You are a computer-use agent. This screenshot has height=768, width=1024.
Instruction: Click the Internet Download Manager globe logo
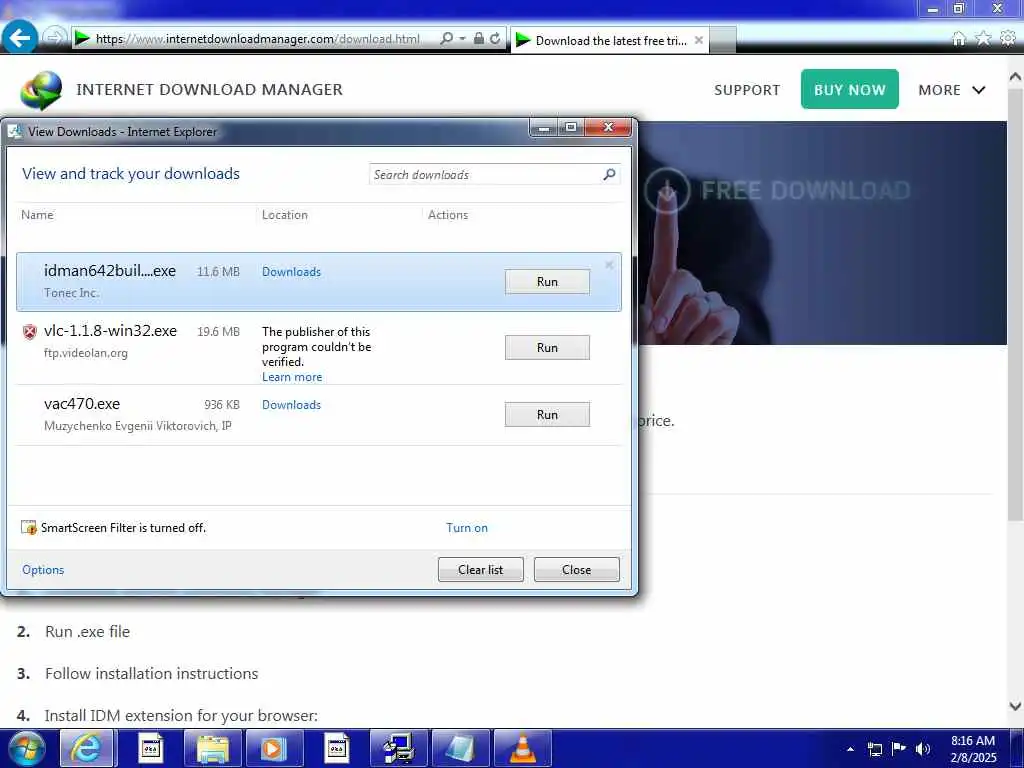[41, 90]
